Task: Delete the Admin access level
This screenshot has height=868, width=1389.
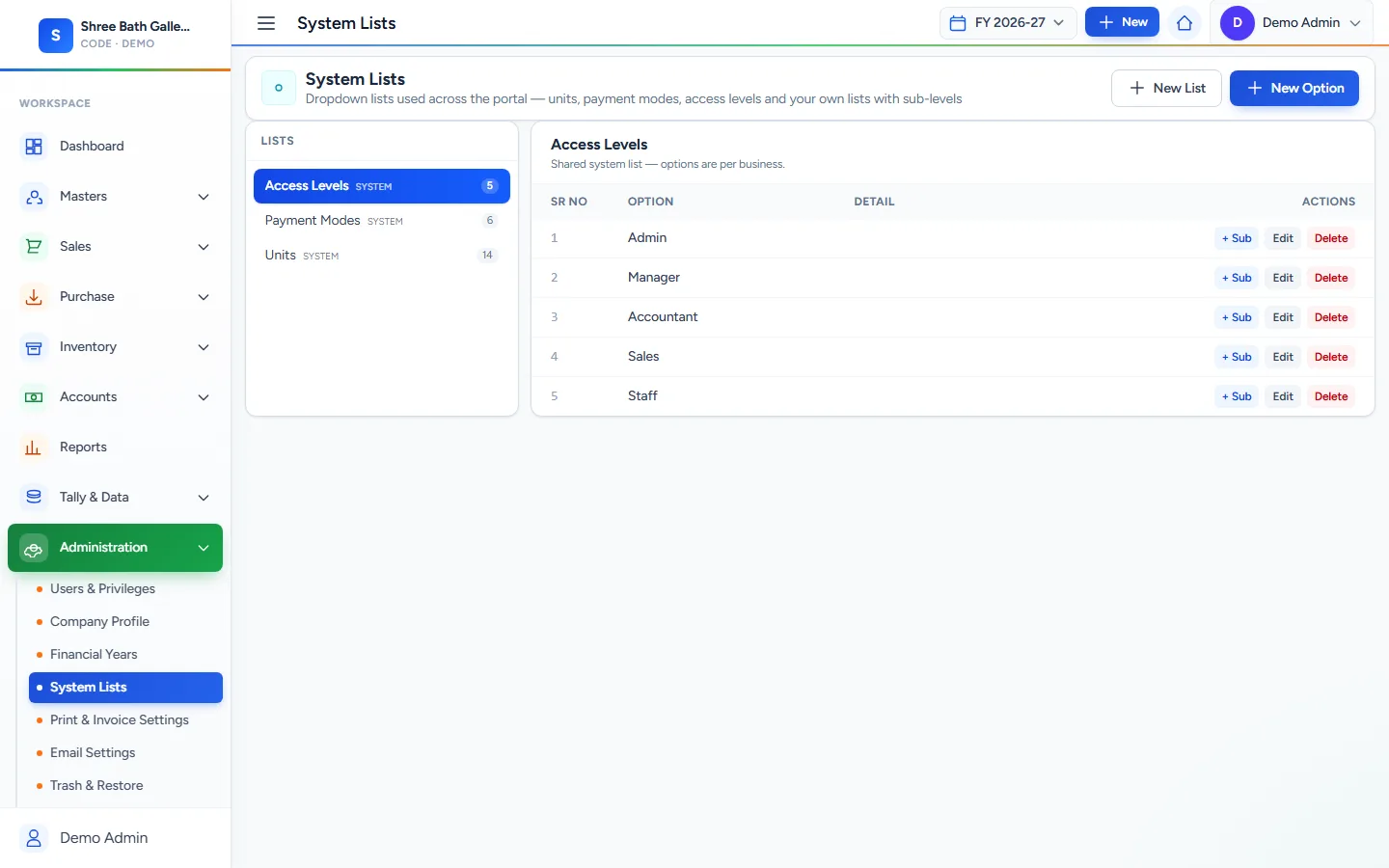Action: click(1331, 238)
